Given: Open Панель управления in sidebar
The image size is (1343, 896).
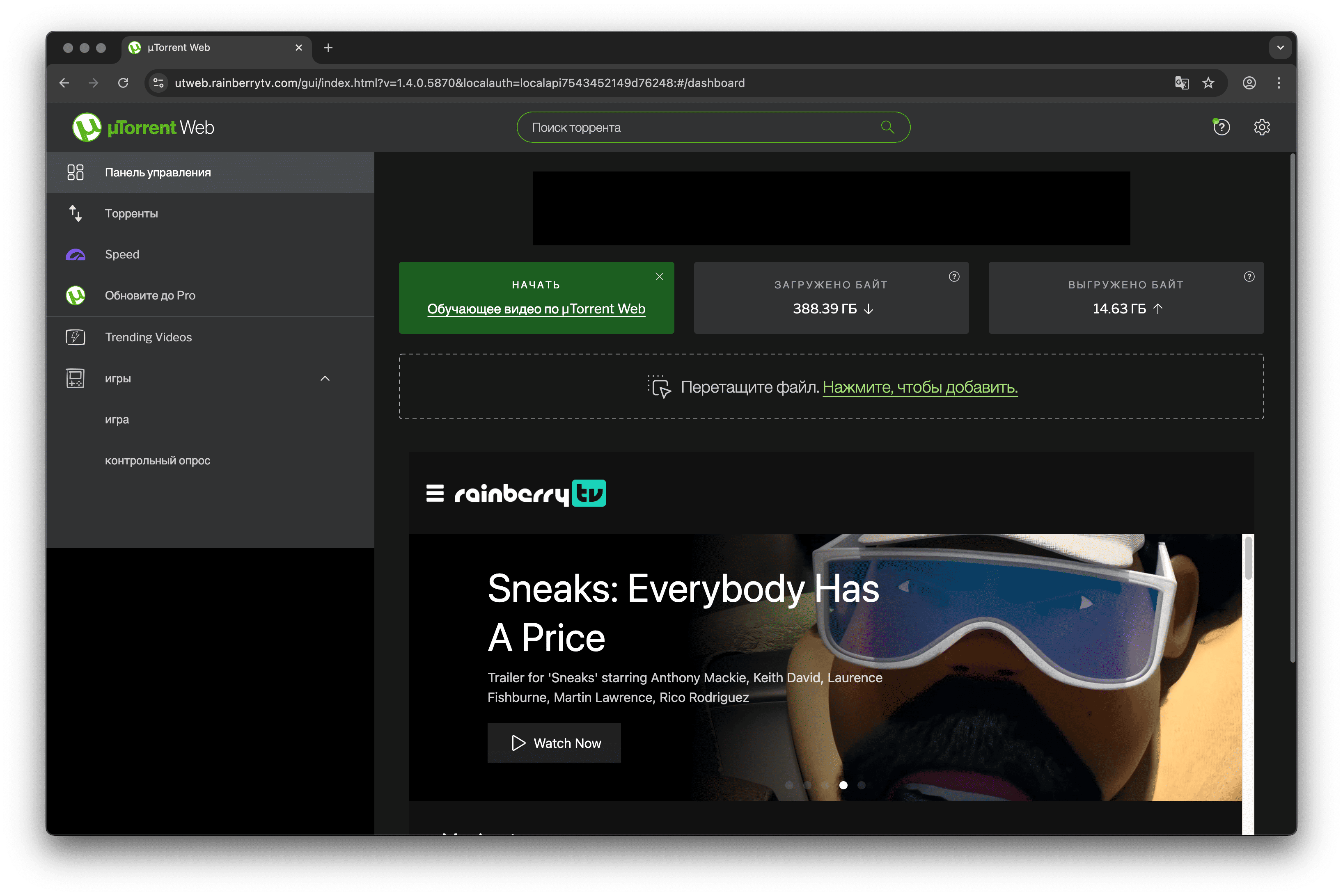Looking at the screenshot, I should click(210, 172).
